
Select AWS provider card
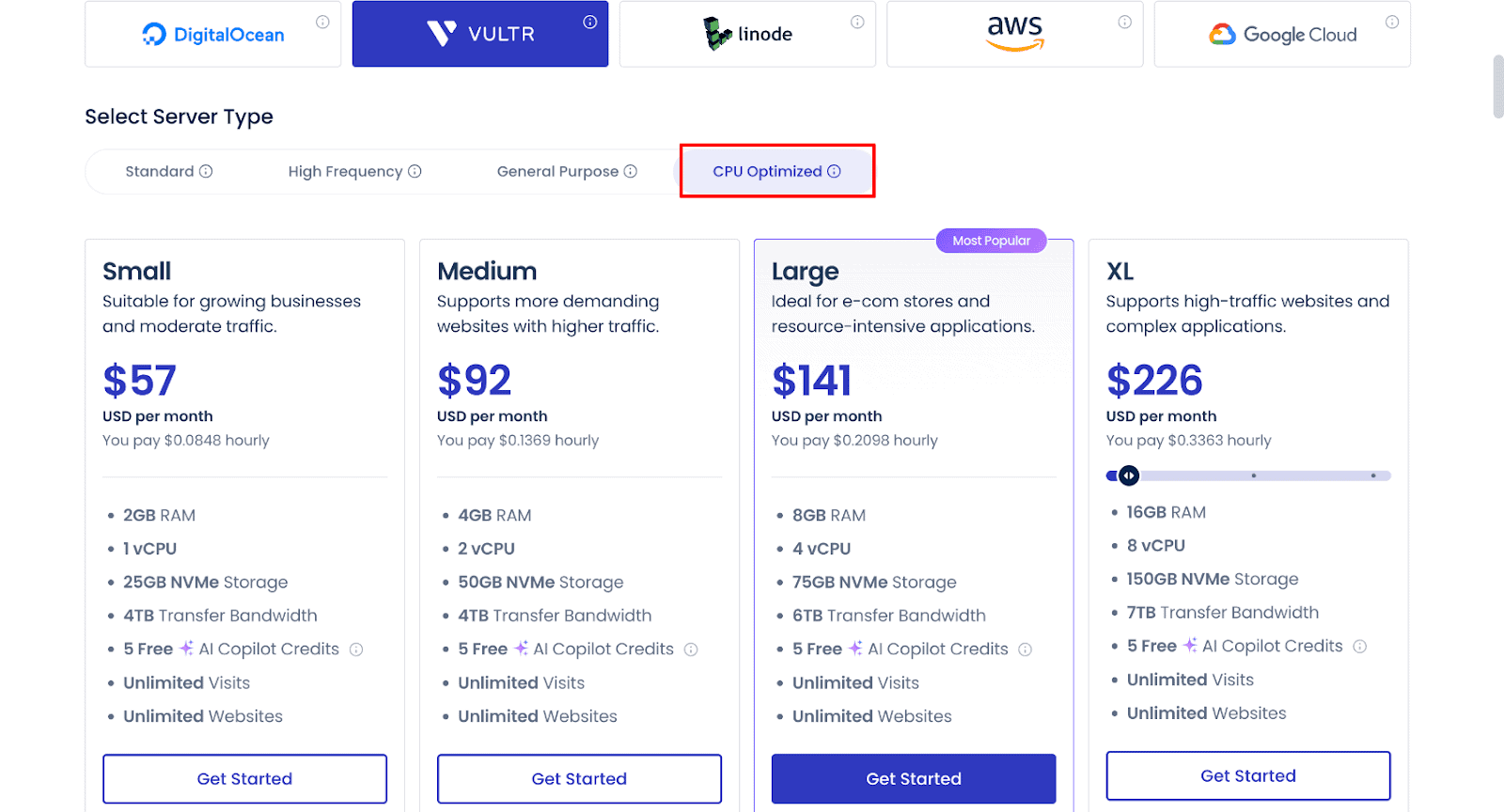[x=1014, y=35]
